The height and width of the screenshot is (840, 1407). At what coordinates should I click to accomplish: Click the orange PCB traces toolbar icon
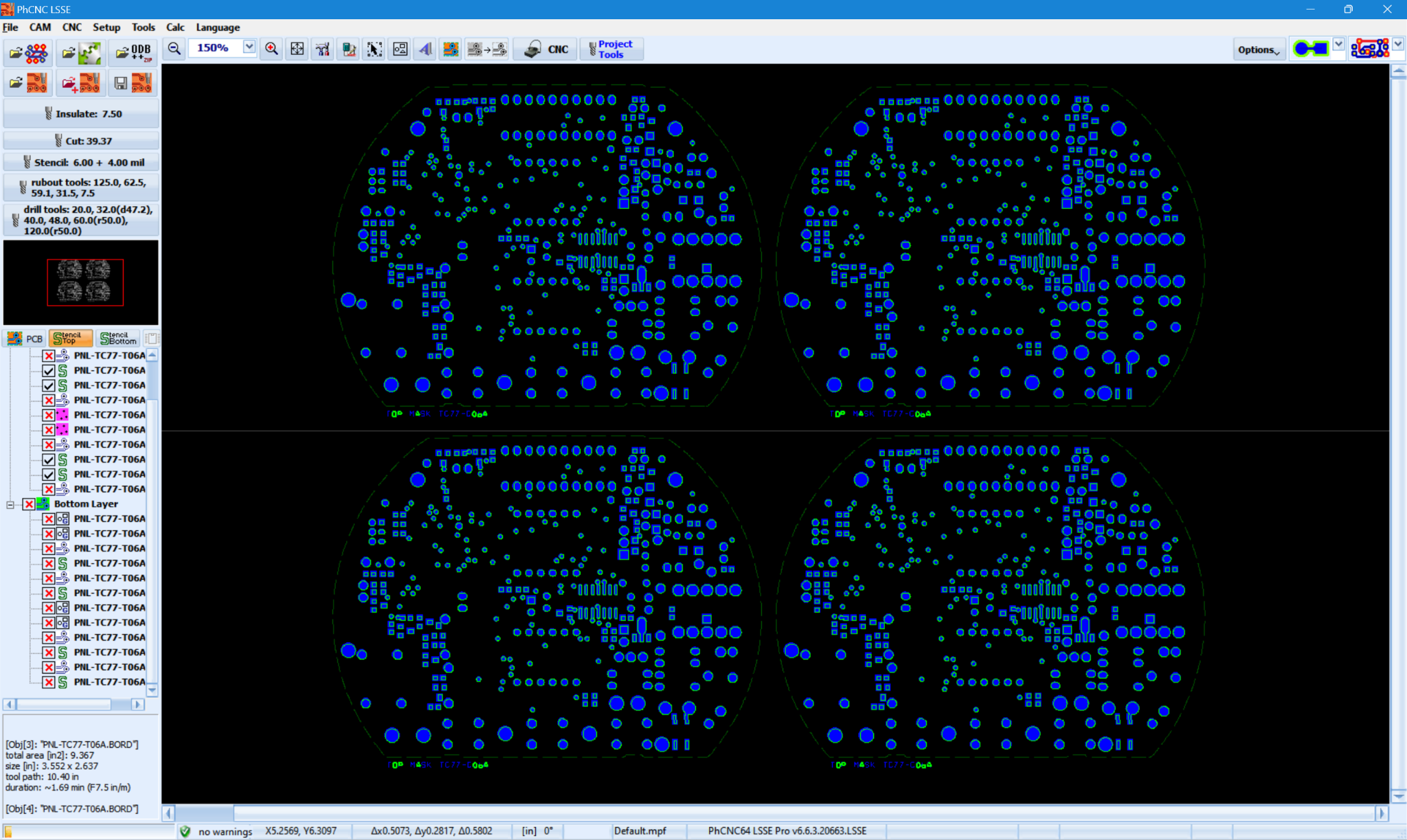tap(451, 49)
